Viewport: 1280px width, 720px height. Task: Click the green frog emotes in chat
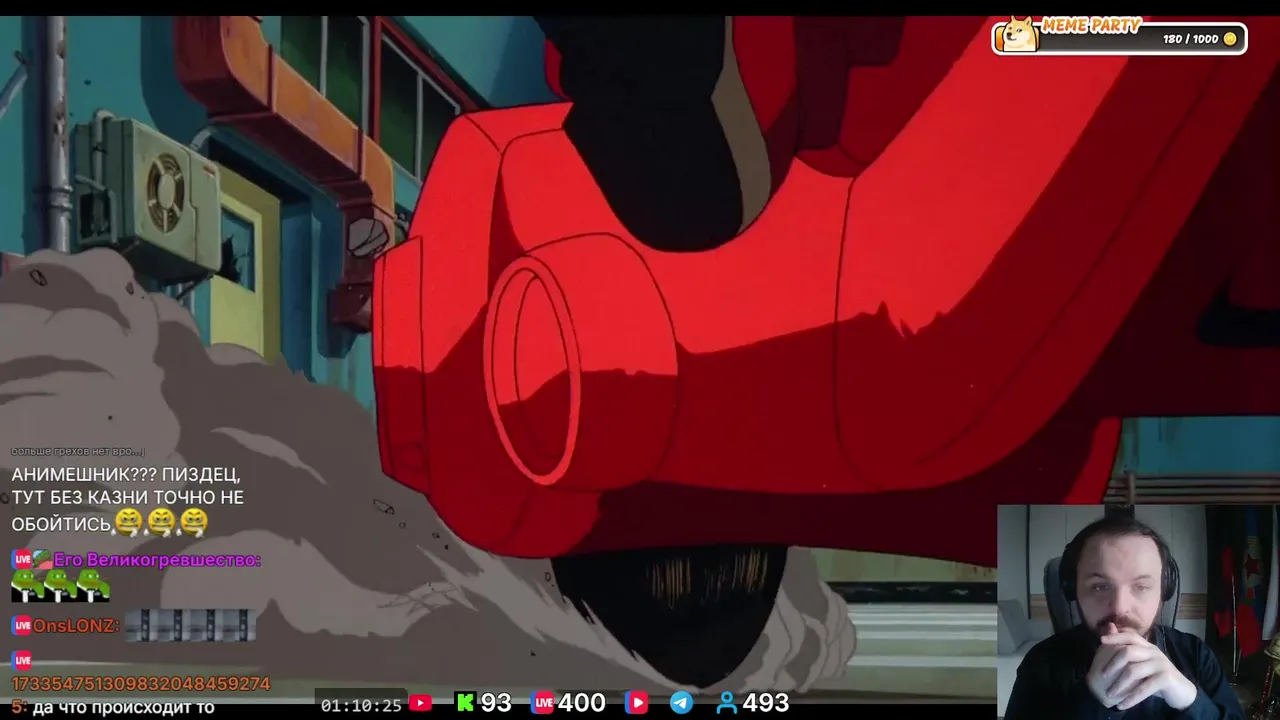60,586
